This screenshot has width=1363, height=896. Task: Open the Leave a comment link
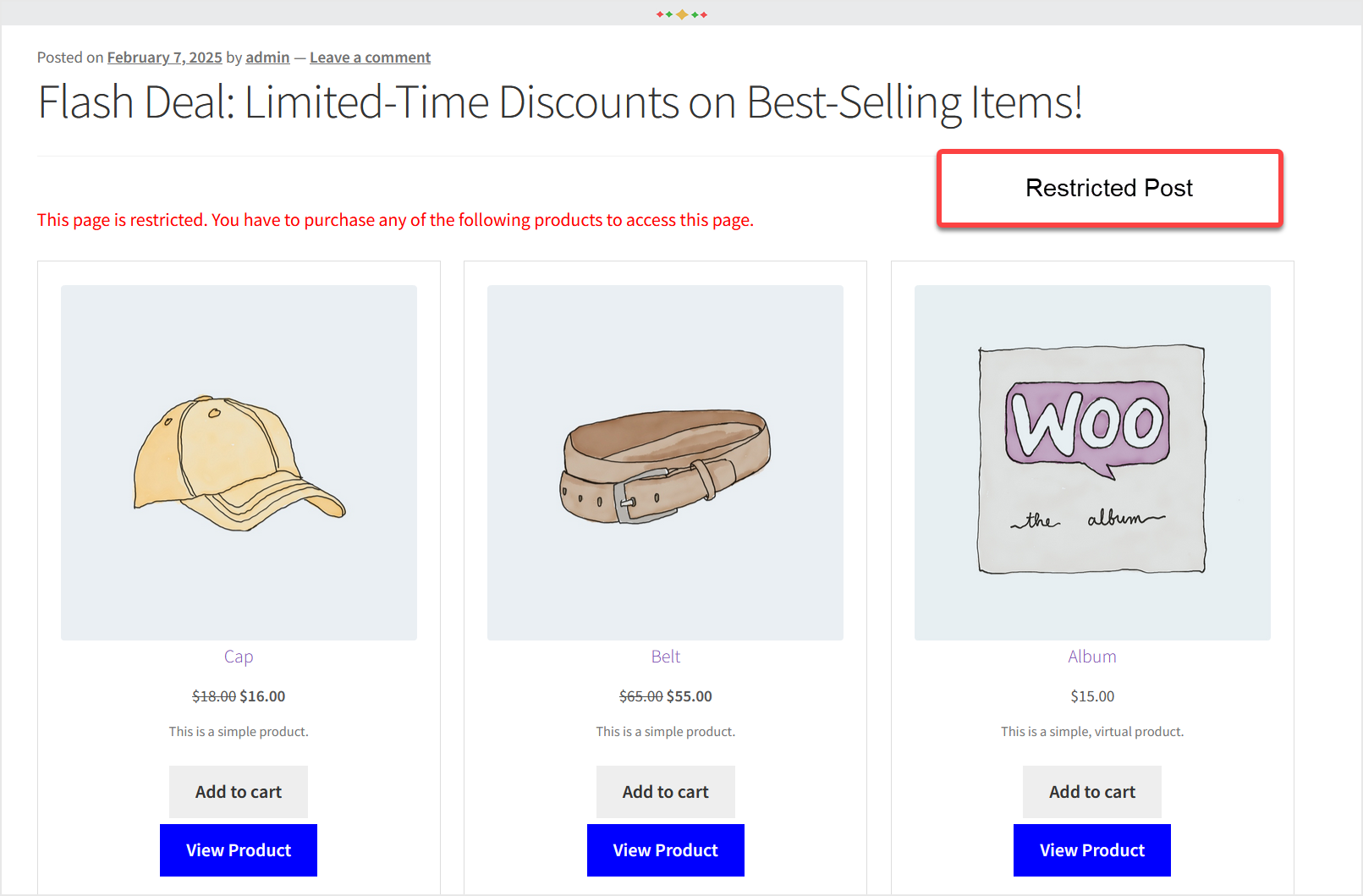tap(370, 57)
